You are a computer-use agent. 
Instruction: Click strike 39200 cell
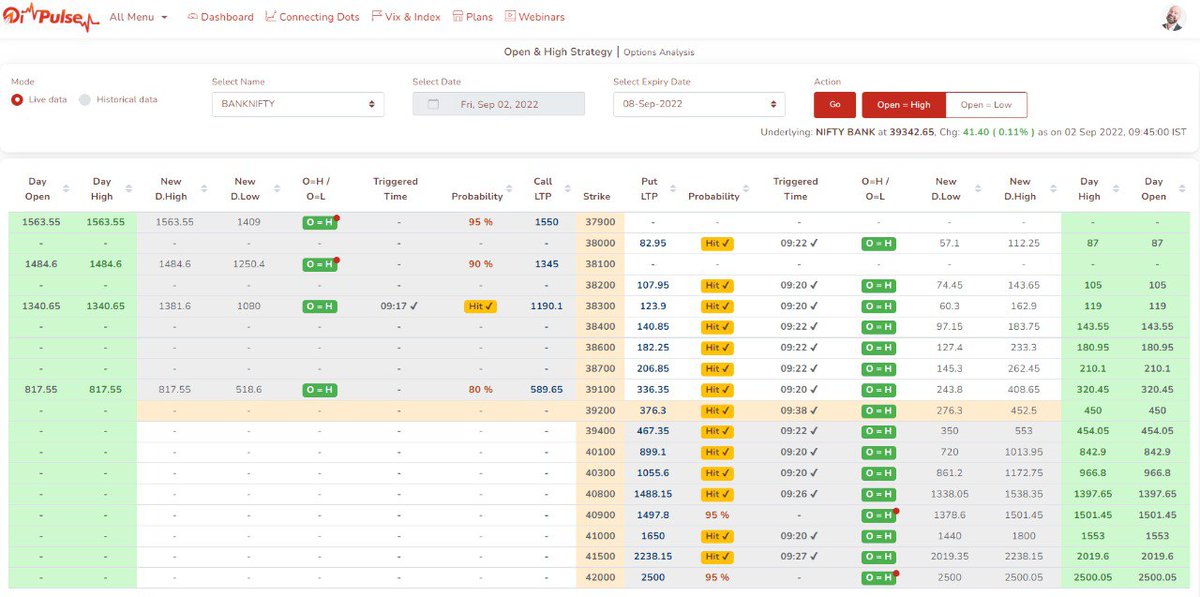point(598,410)
